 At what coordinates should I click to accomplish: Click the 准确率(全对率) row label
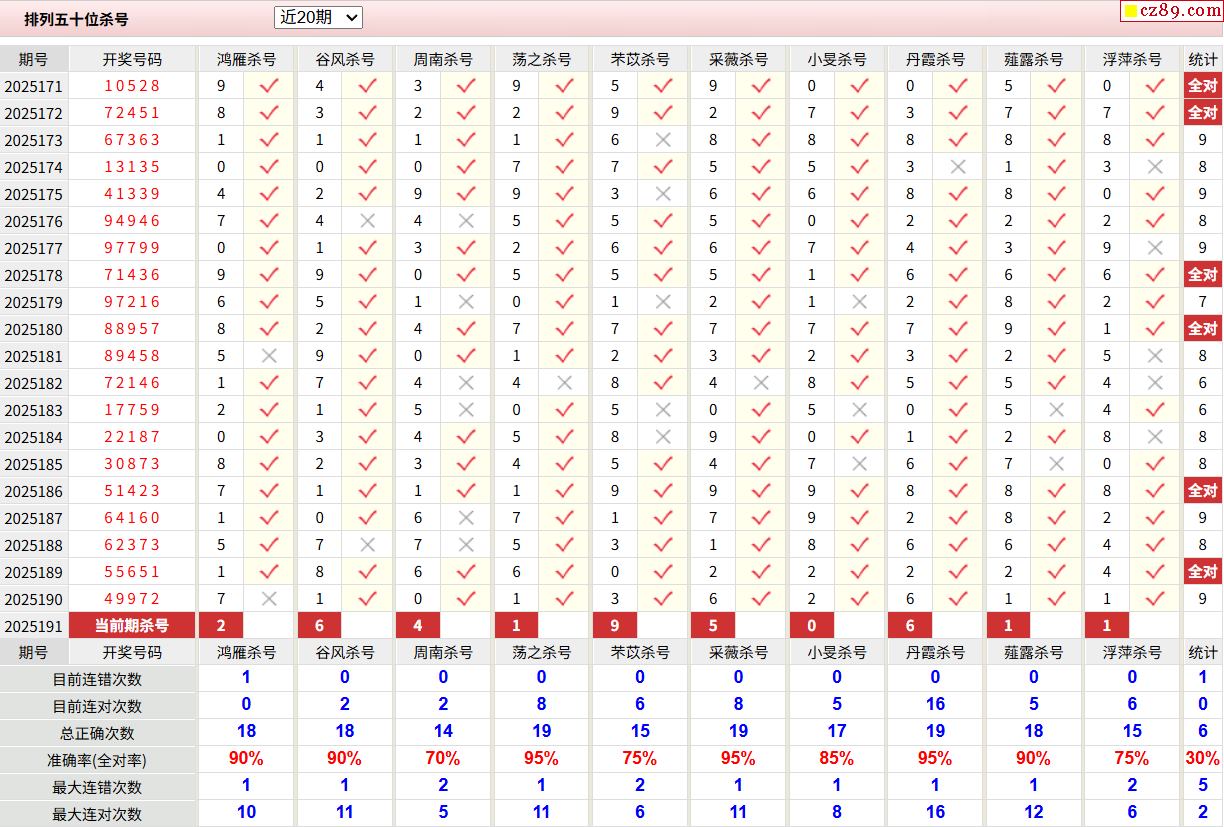(97, 760)
